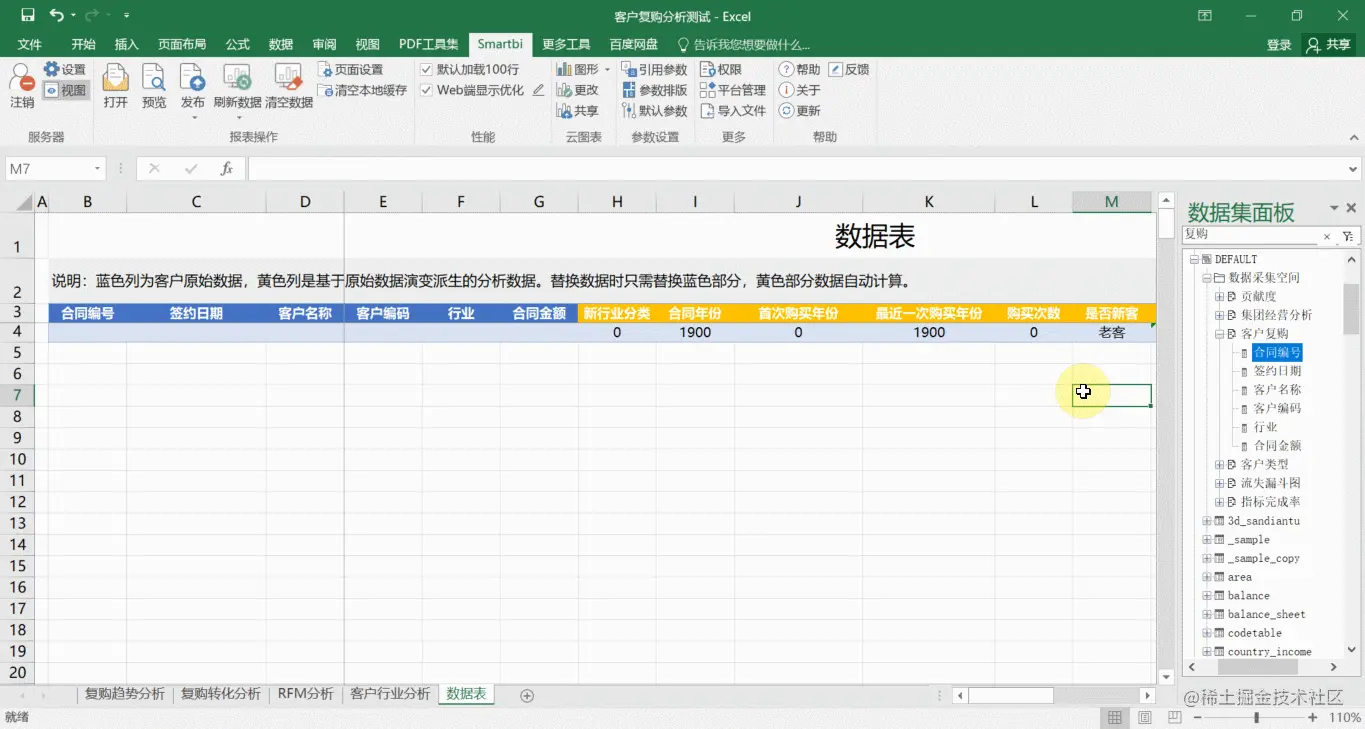The image size is (1365, 729).
Task: Open 页面设置 page setup
Action: 350,68
